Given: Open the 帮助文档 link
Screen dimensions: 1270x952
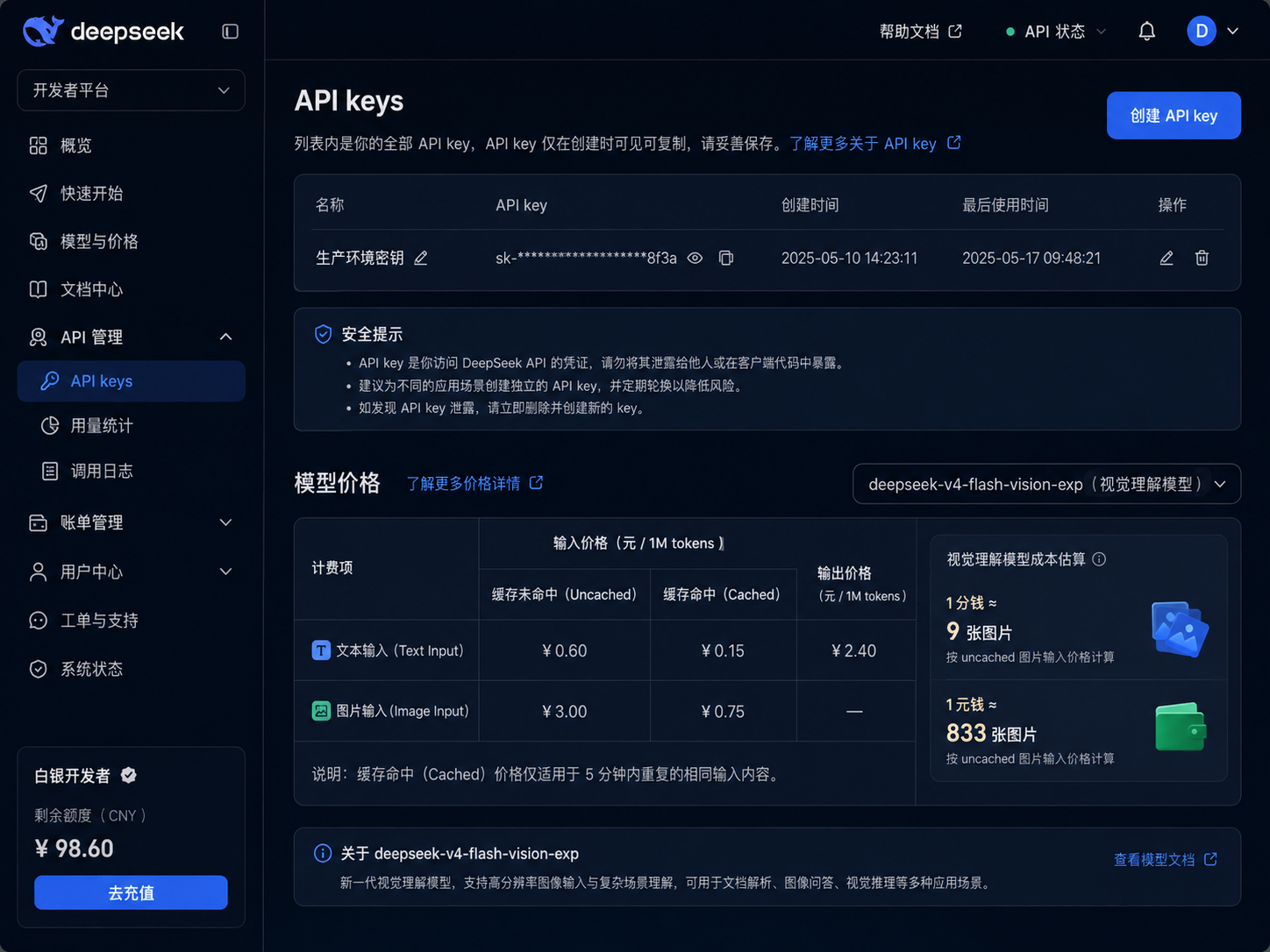Looking at the screenshot, I should (910, 32).
